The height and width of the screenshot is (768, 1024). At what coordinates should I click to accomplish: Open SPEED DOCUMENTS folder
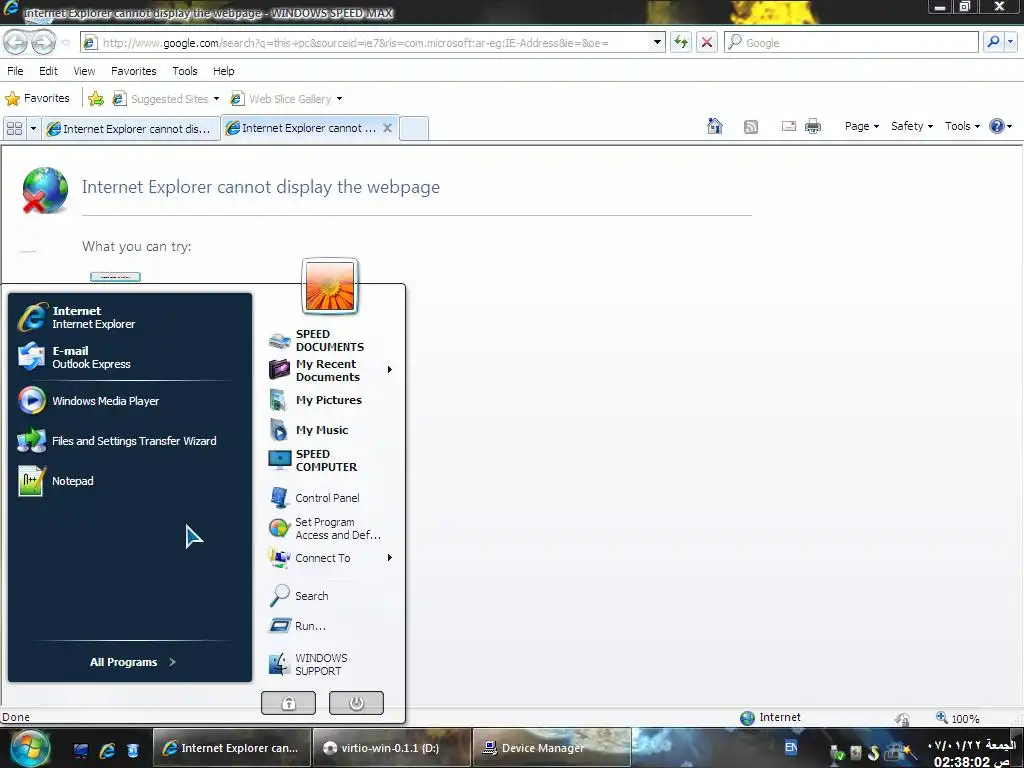[330, 340]
